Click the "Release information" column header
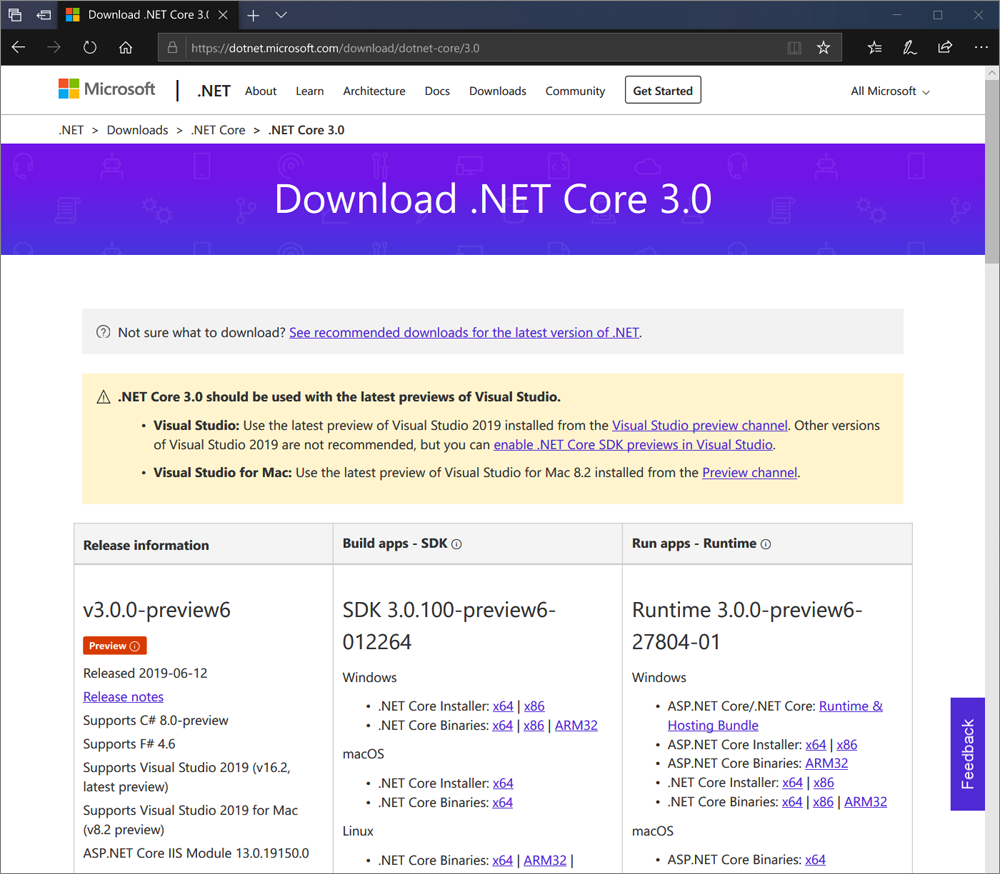Screen dimensions: 1000x874 [x=146, y=545]
